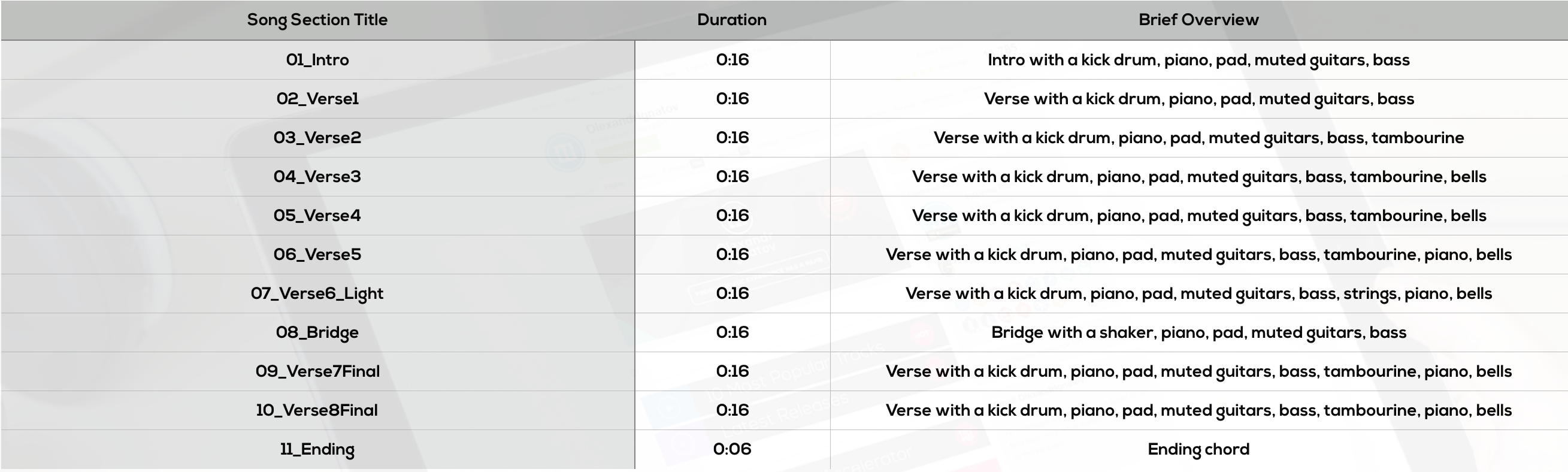Click the Song Section Title column header
This screenshot has width=1568, height=472.
click(317, 20)
